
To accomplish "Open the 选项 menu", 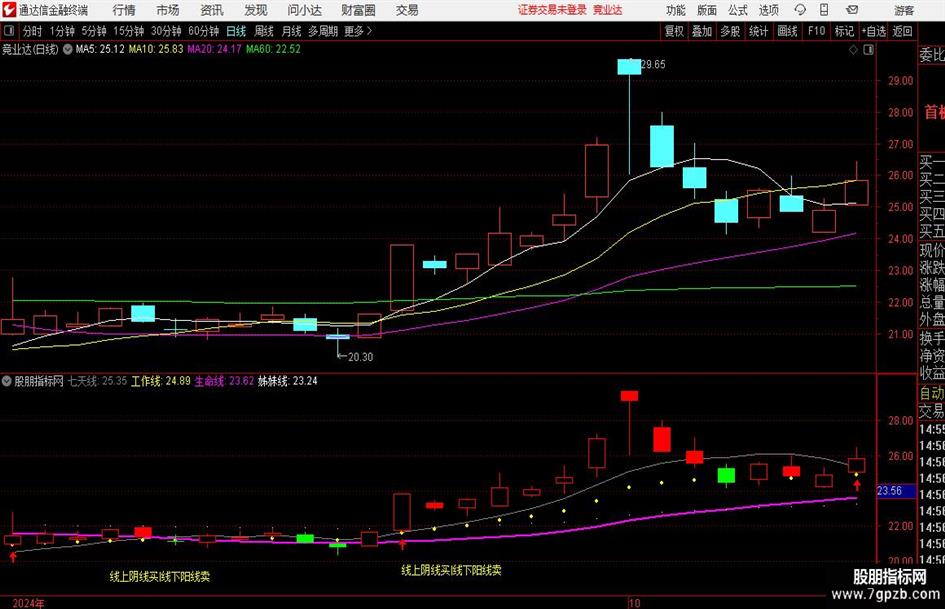I will point(768,10).
